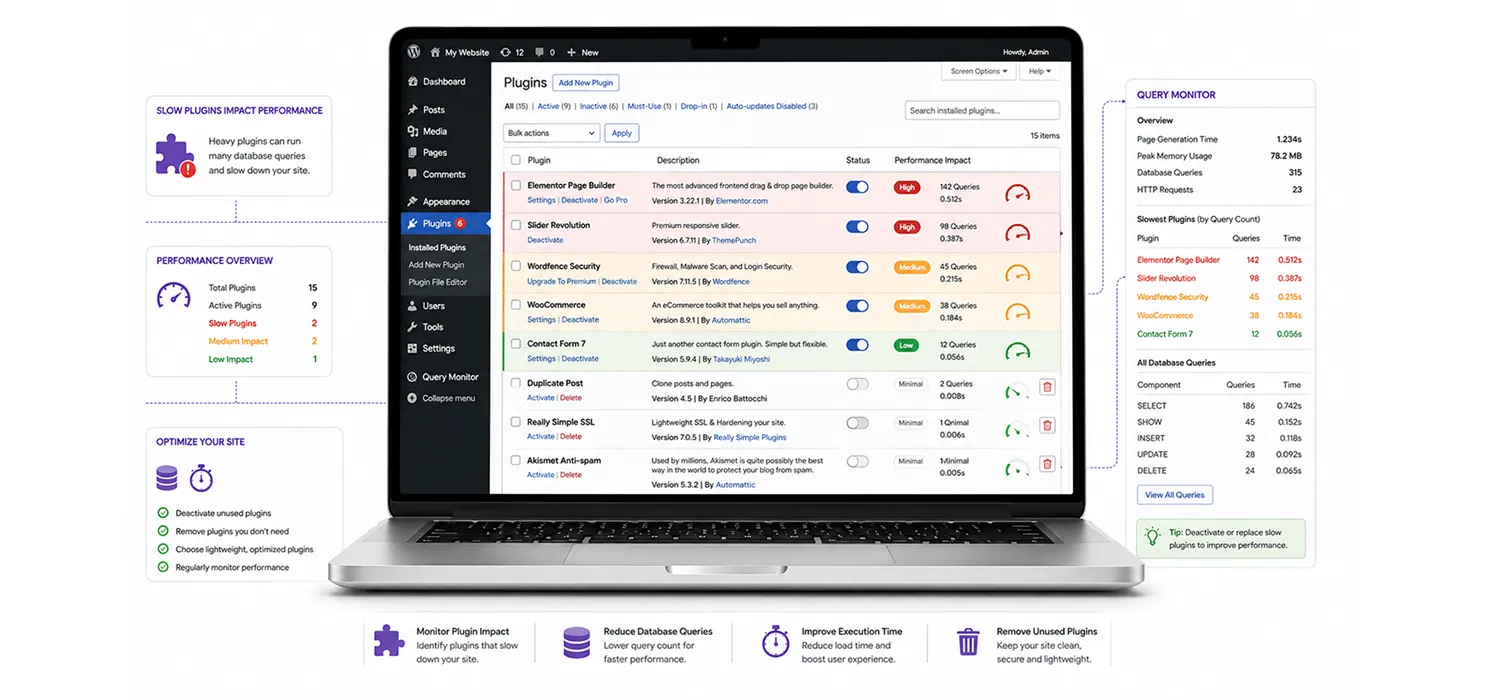Turn off the Wordfence Security toggle
The image size is (1488, 700).
pos(857,267)
